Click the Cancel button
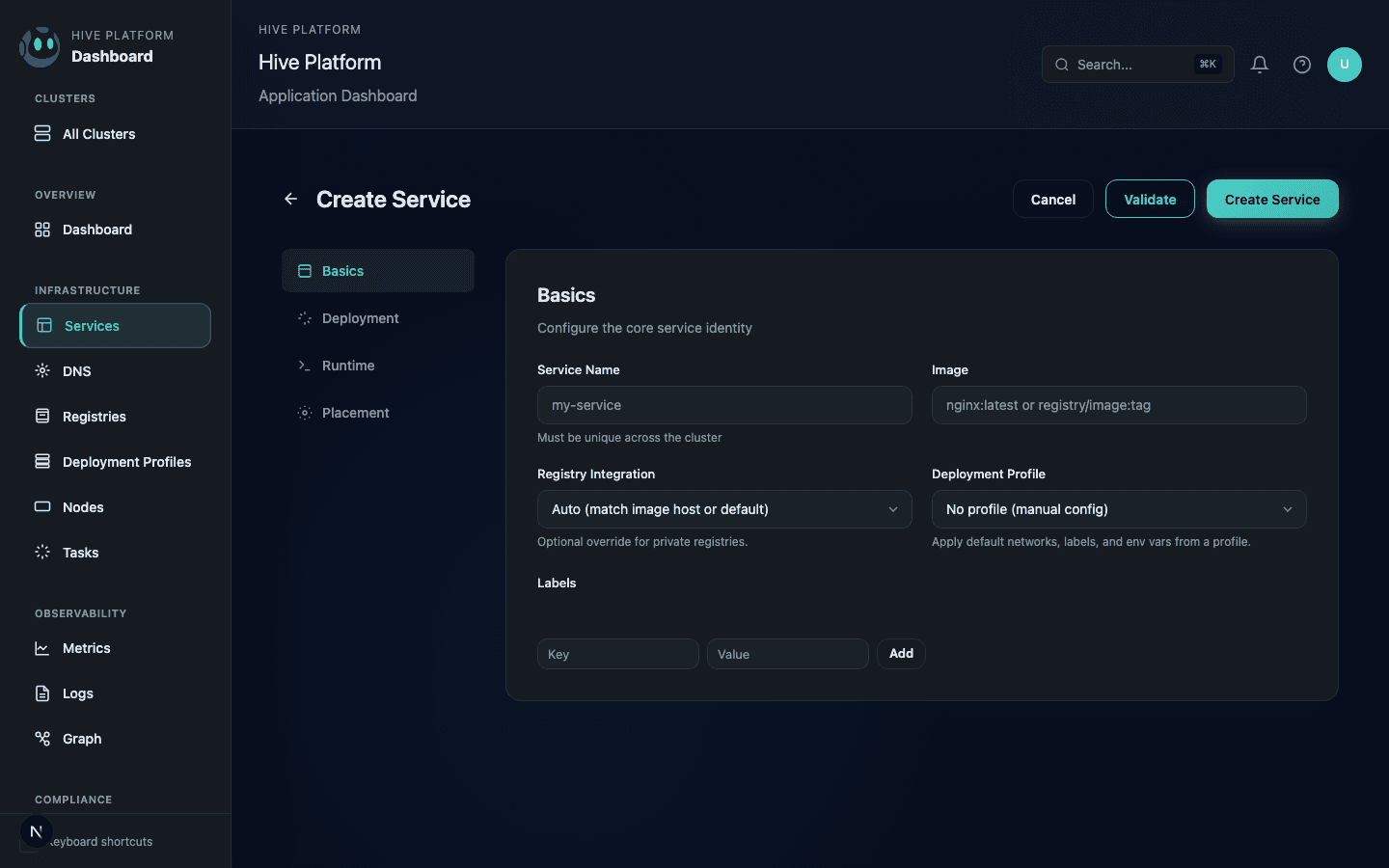This screenshot has height=868, width=1389. tap(1052, 199)
